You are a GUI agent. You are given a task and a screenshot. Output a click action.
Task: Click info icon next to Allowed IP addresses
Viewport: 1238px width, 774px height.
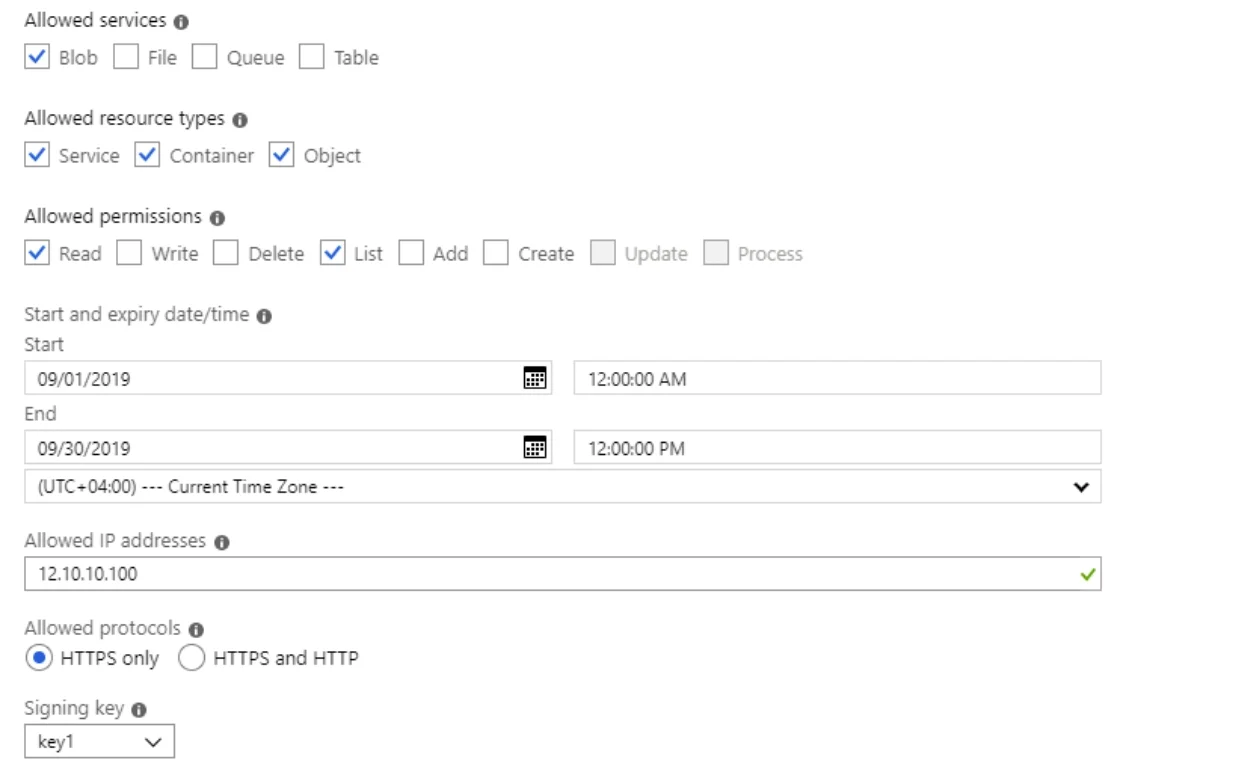pos(221,541)
